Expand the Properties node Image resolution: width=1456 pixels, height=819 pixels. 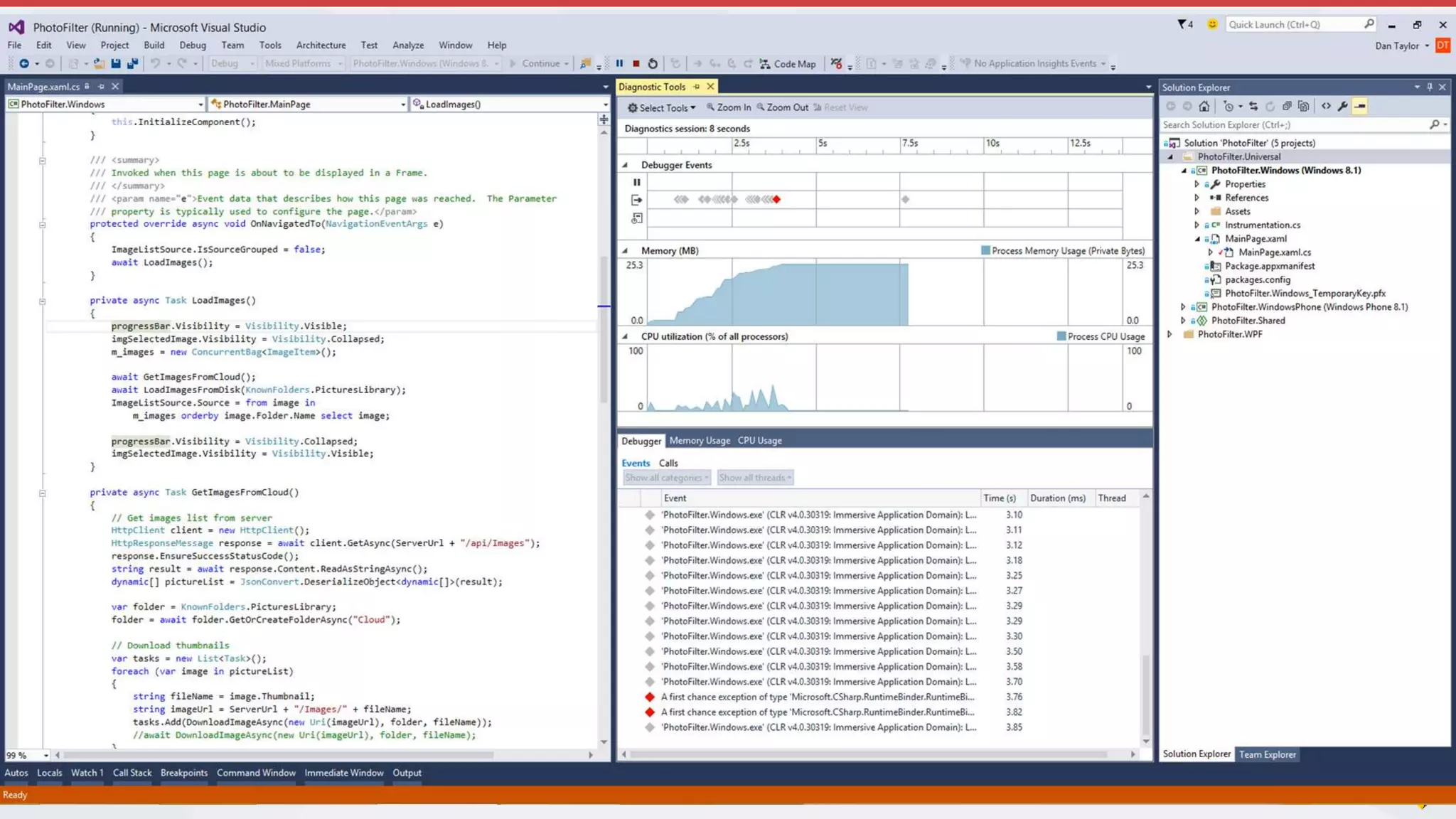[x=1197, y=184]
